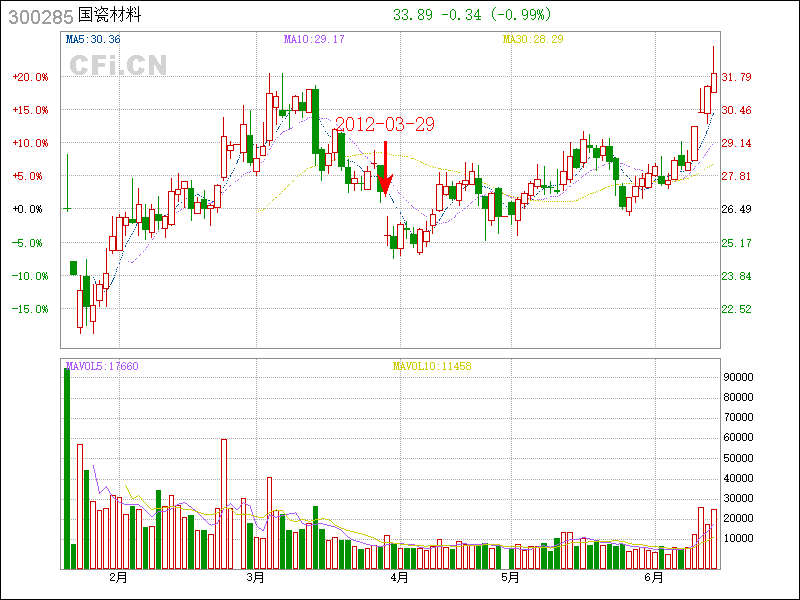This screenshot has height=600, width=800.
Task: Click the MAVOL5:17660 volume label
Action: 102,366
